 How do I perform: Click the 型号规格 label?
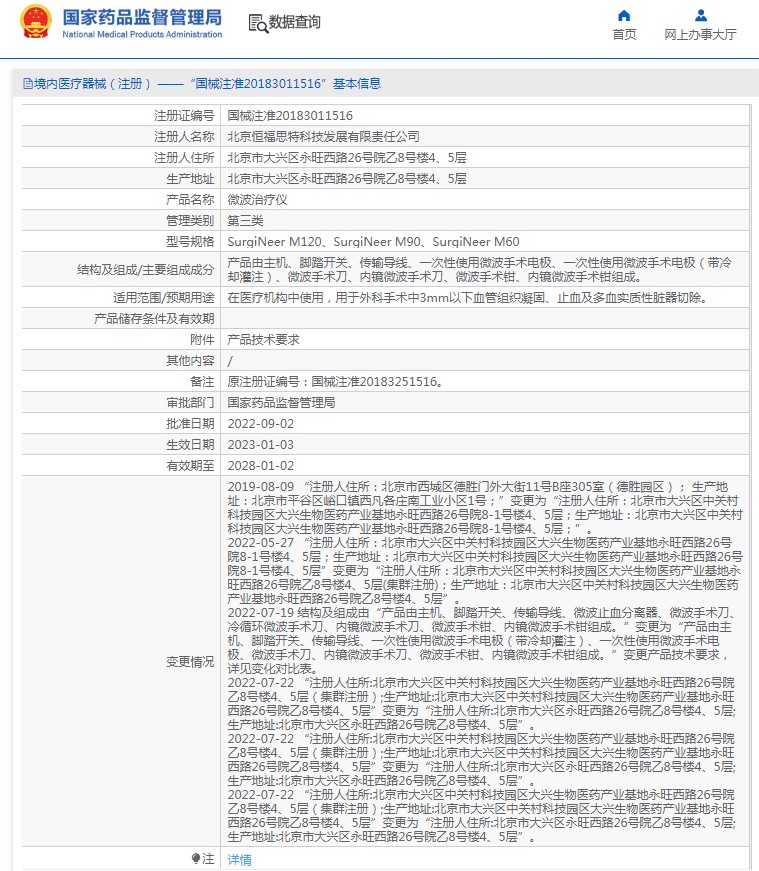coord(190,242)
